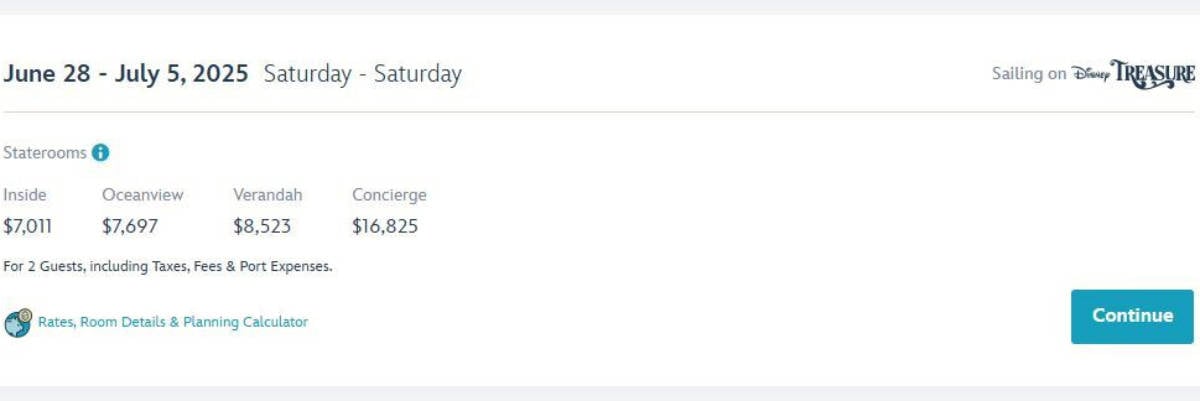
Task: Select the Inside stateroom label
Action: point(25,195)
